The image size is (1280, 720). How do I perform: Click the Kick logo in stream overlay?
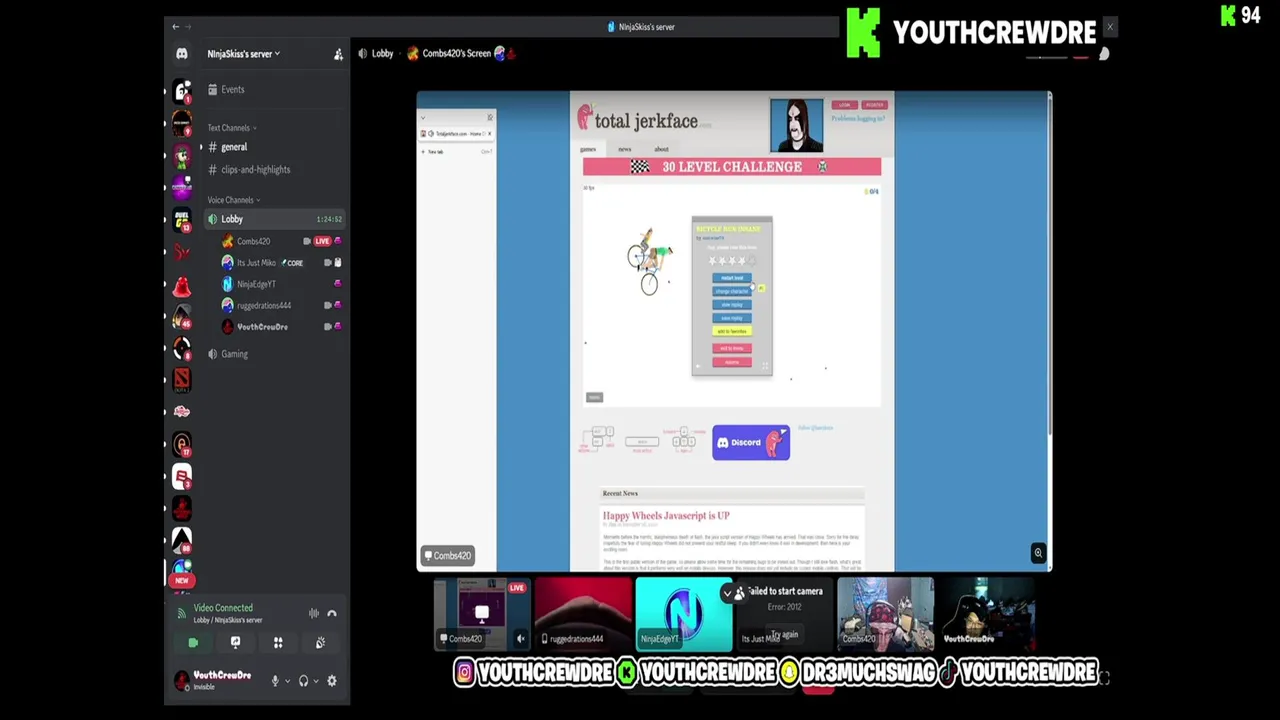pos(863,33)
